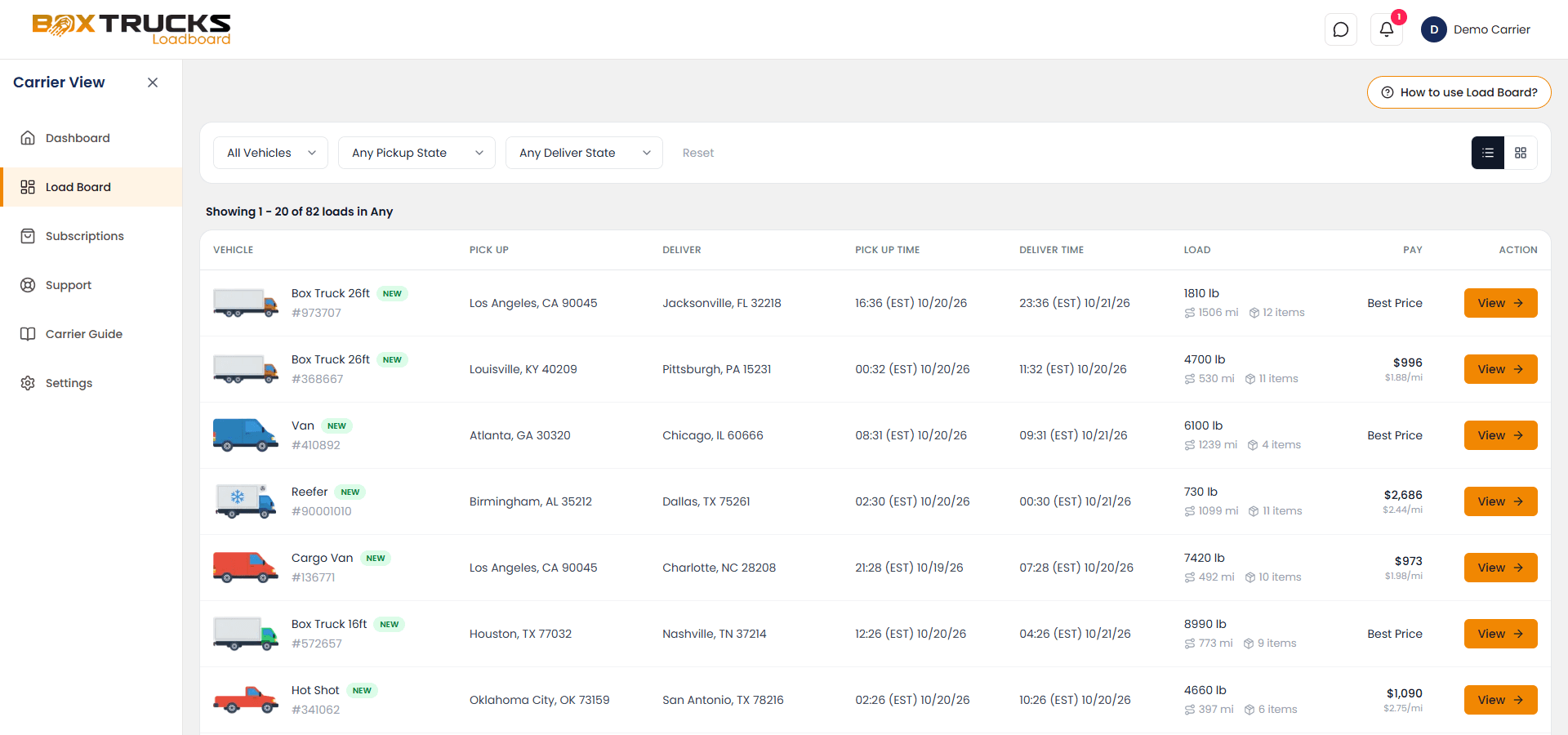Expand the Any Pickup State dropdown
Viewport: 1568px width, 735px height.
coord(416,153)
